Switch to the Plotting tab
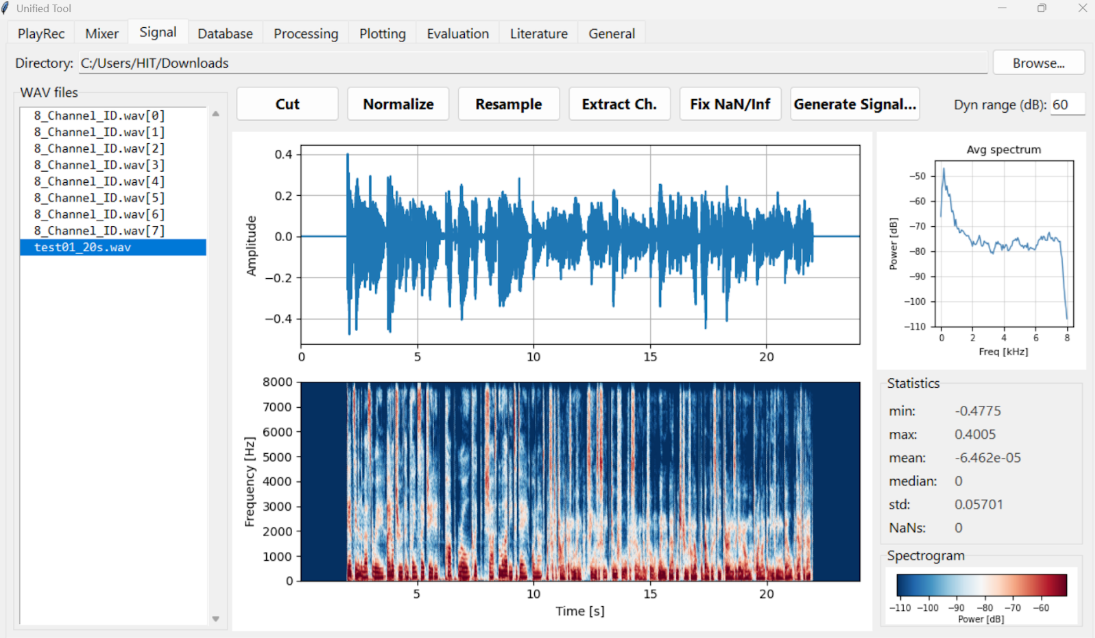The image size is (1095, 638). [382, 34]
